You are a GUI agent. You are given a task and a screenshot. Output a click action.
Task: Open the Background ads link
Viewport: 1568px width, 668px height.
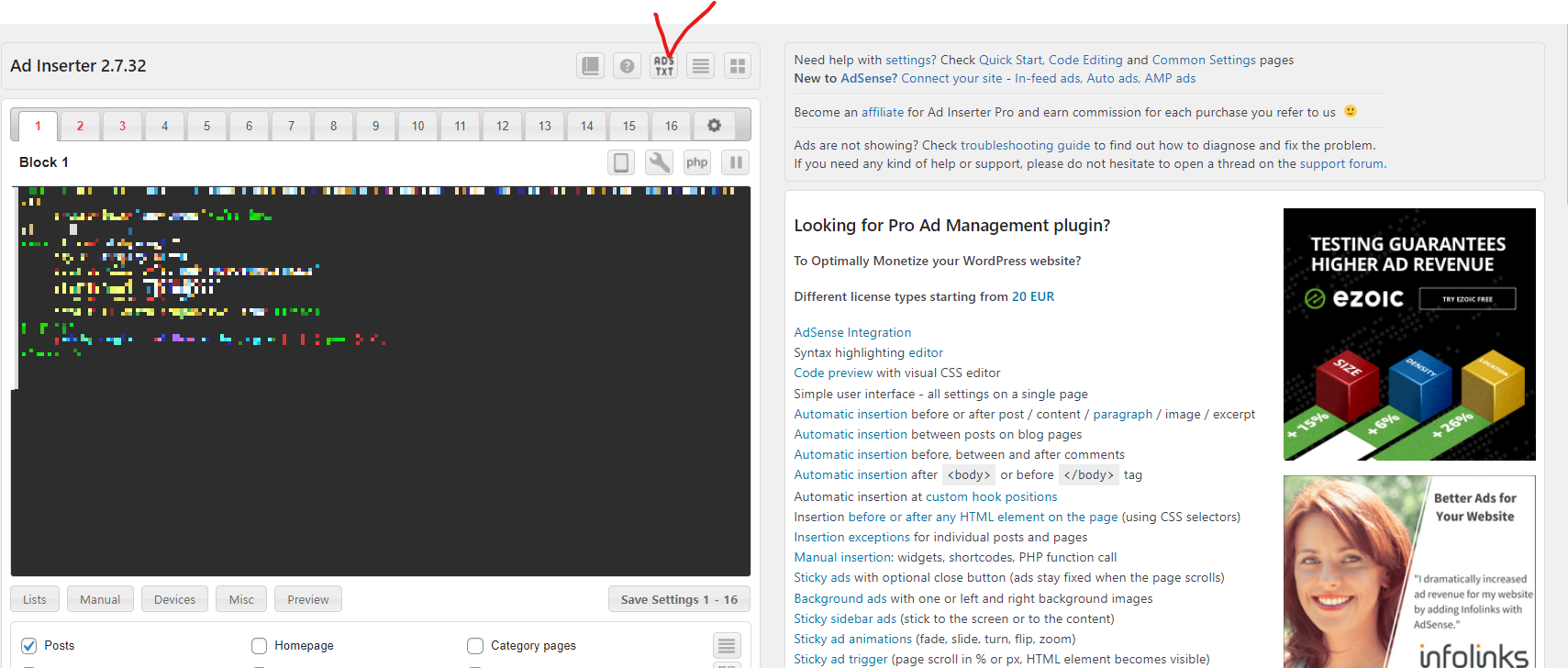[840, 598]
